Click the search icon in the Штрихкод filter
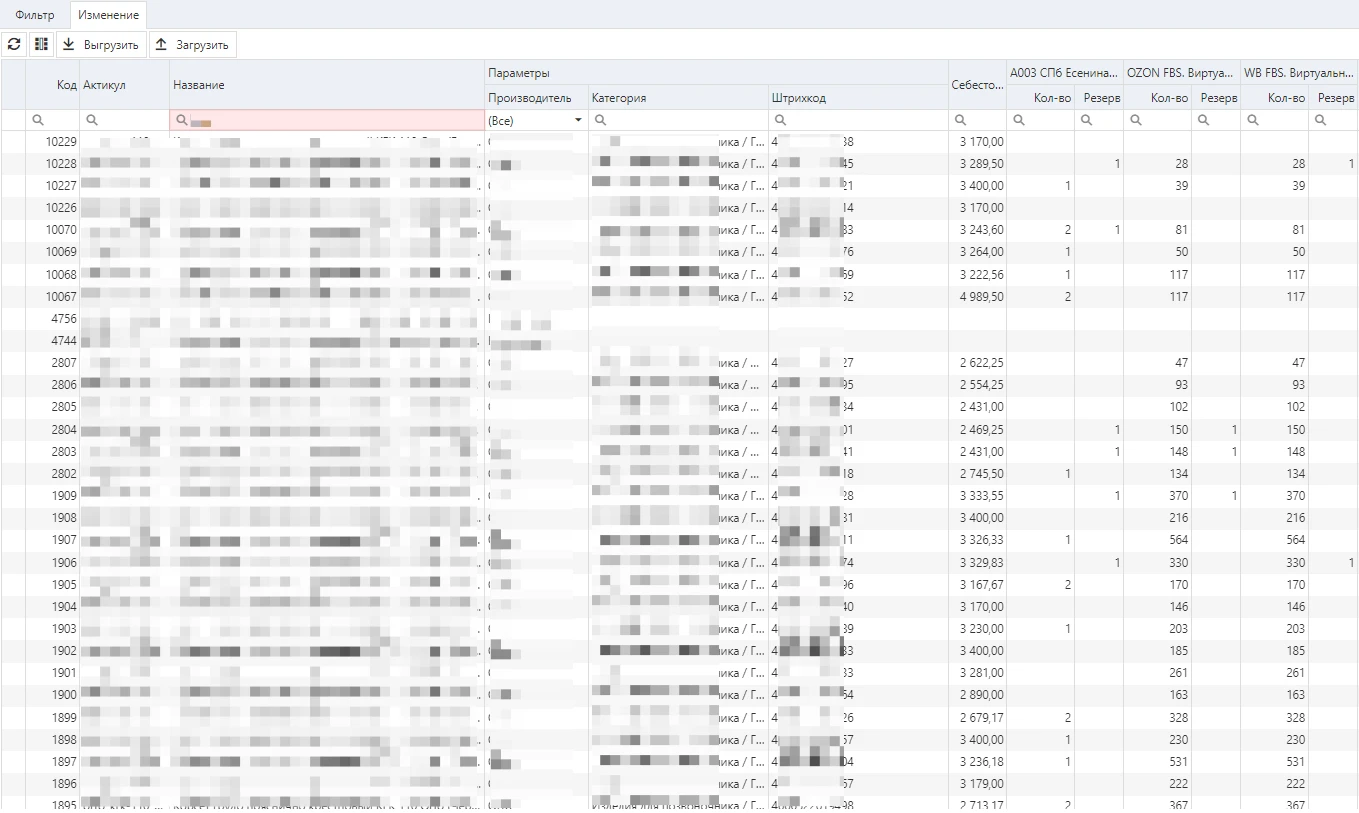 point(781,120)
